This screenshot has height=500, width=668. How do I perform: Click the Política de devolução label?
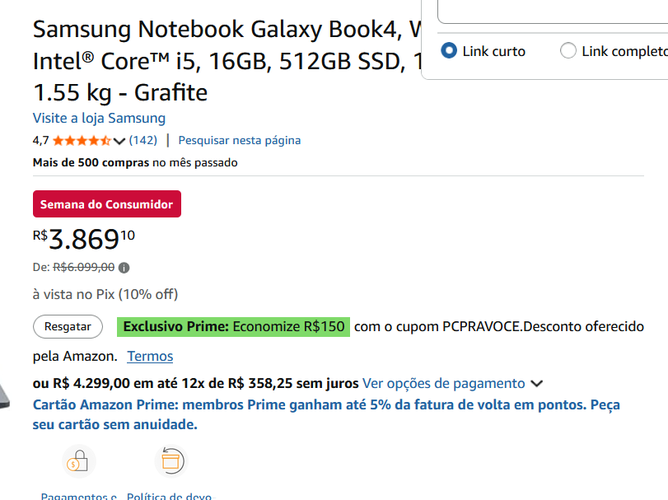click(169, 496)
